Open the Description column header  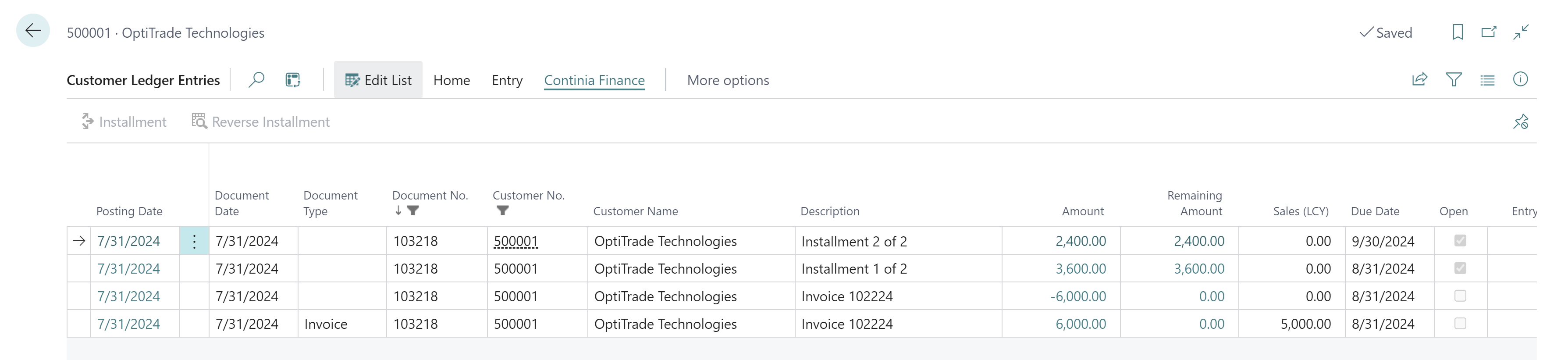830,211
